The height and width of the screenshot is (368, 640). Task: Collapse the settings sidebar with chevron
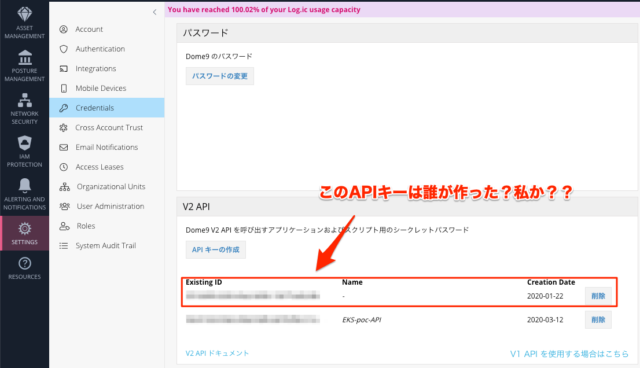(x=155, y=12)
